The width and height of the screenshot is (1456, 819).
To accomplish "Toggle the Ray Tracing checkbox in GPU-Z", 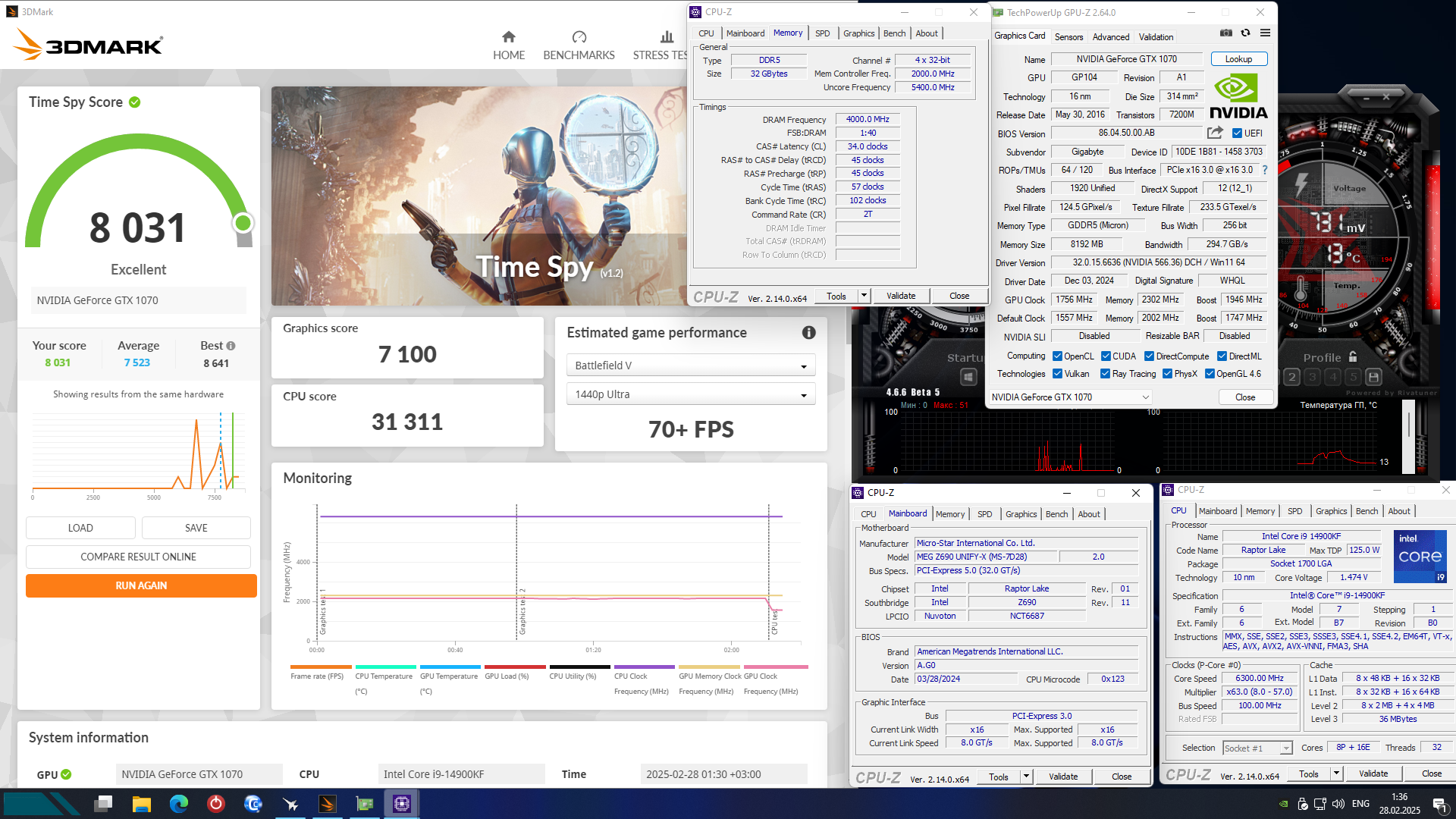I will pos(1105,374).
